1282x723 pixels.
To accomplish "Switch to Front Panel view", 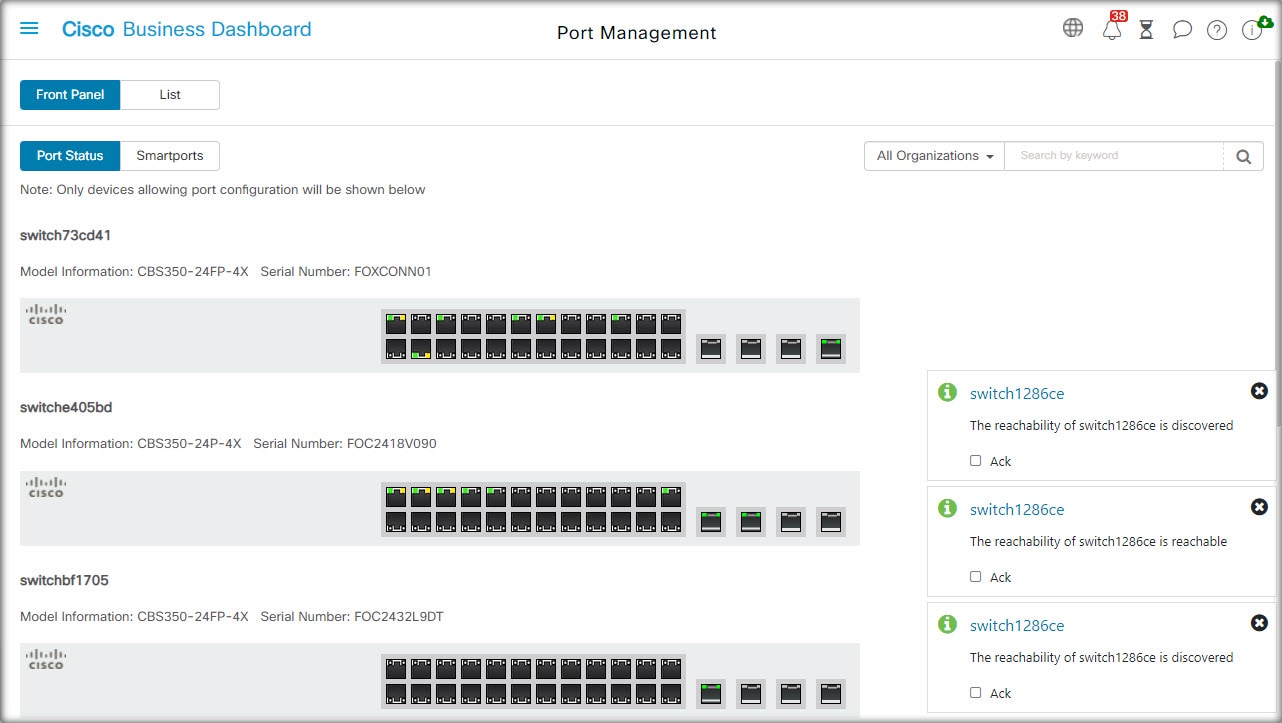I will pyautogui.click(x=70, y=95).
